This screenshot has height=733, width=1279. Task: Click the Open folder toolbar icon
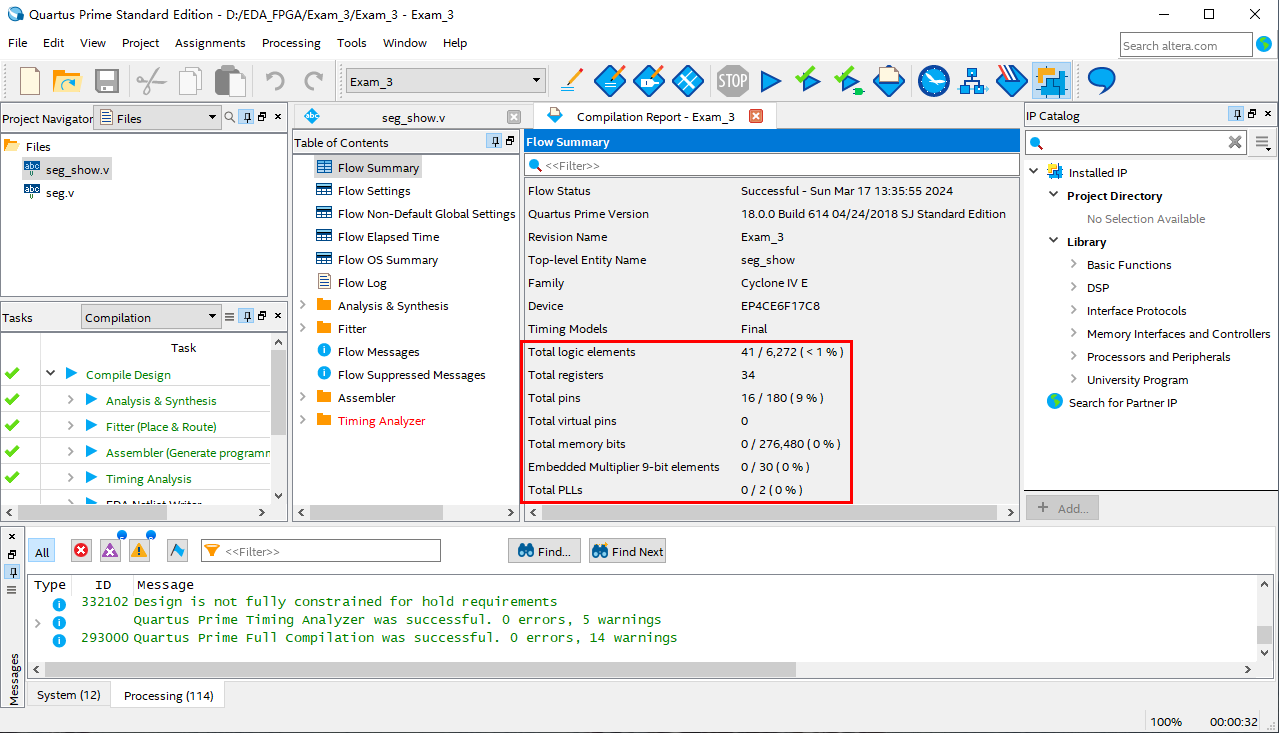click(66, 81)
